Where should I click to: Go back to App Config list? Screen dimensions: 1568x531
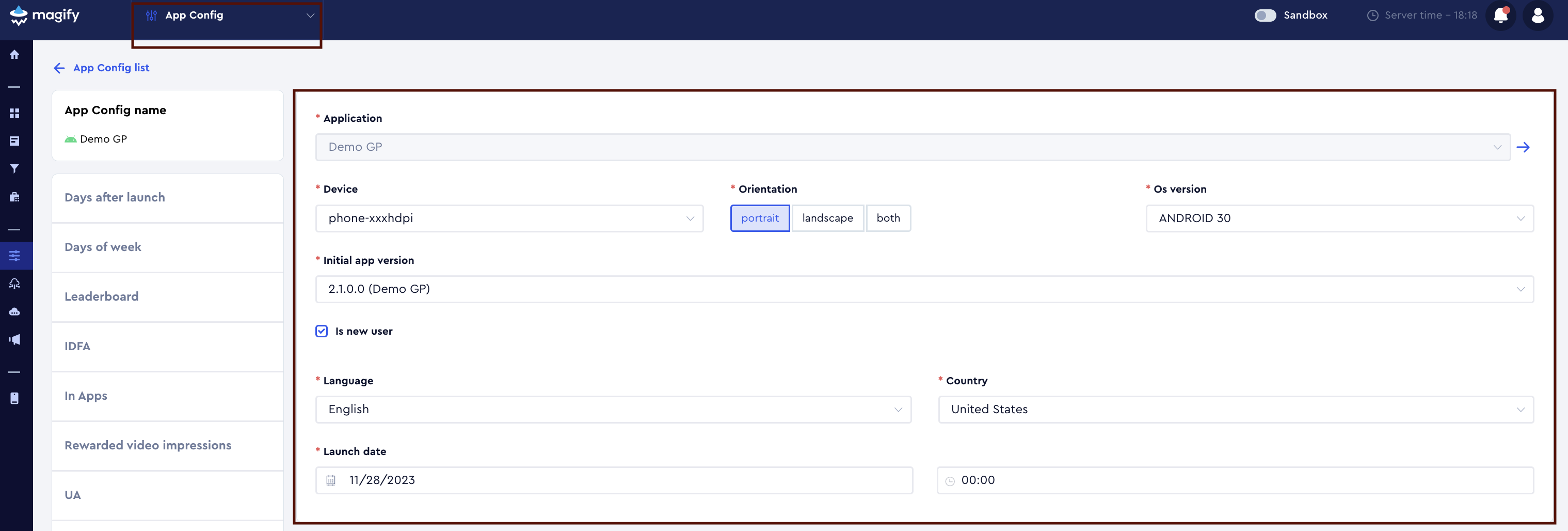(101, 68)
